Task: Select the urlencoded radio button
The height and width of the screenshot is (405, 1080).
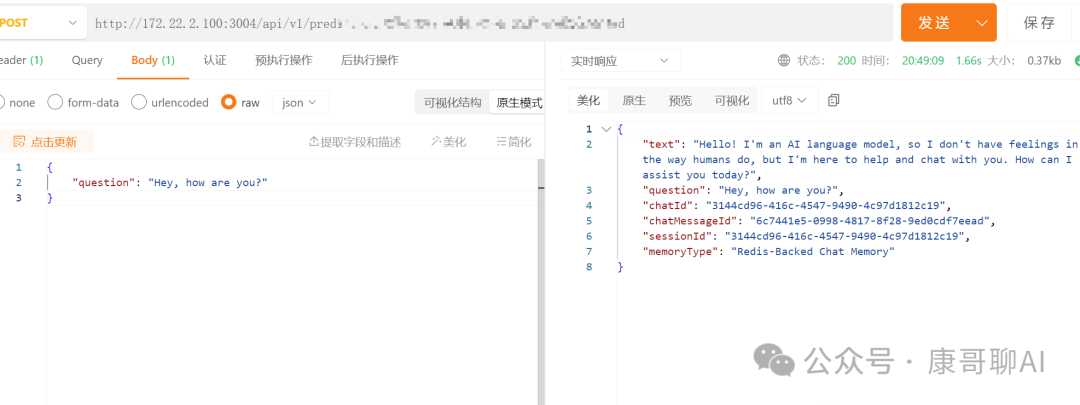Action: pos(139,102)
